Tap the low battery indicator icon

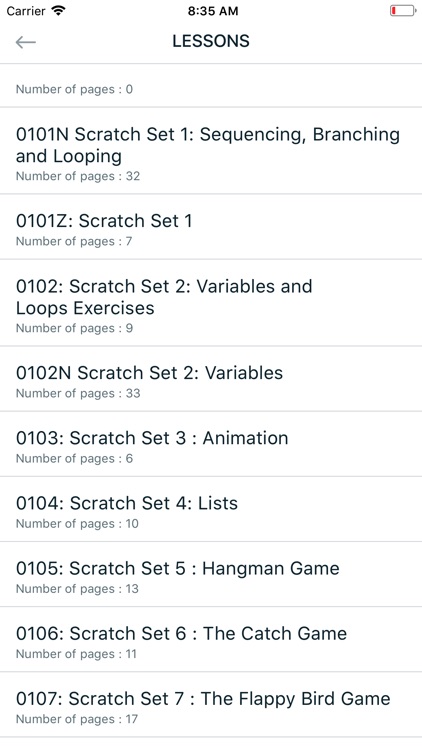point(403,11)
